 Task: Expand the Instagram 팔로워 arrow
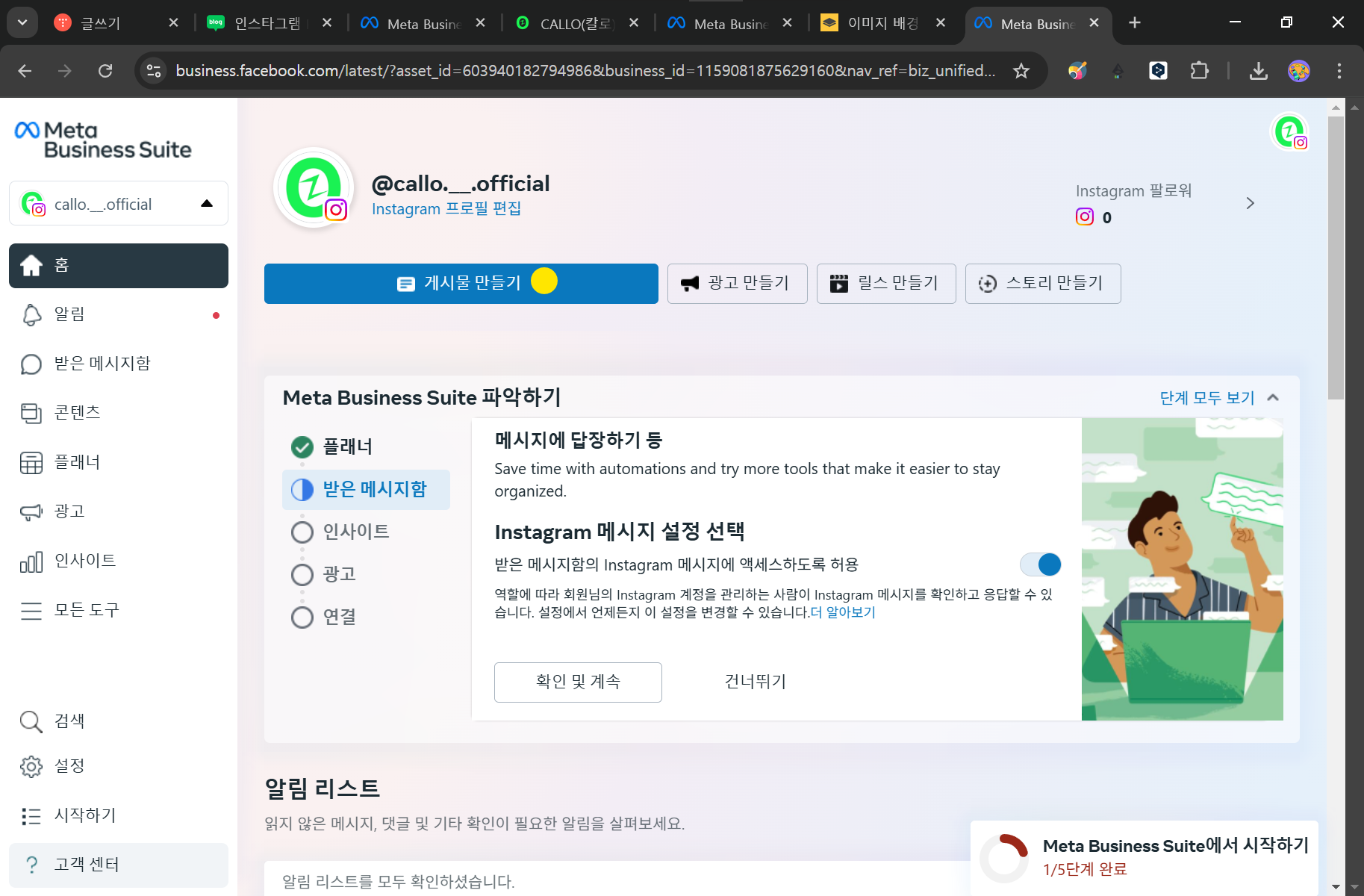pos(1251,203)
